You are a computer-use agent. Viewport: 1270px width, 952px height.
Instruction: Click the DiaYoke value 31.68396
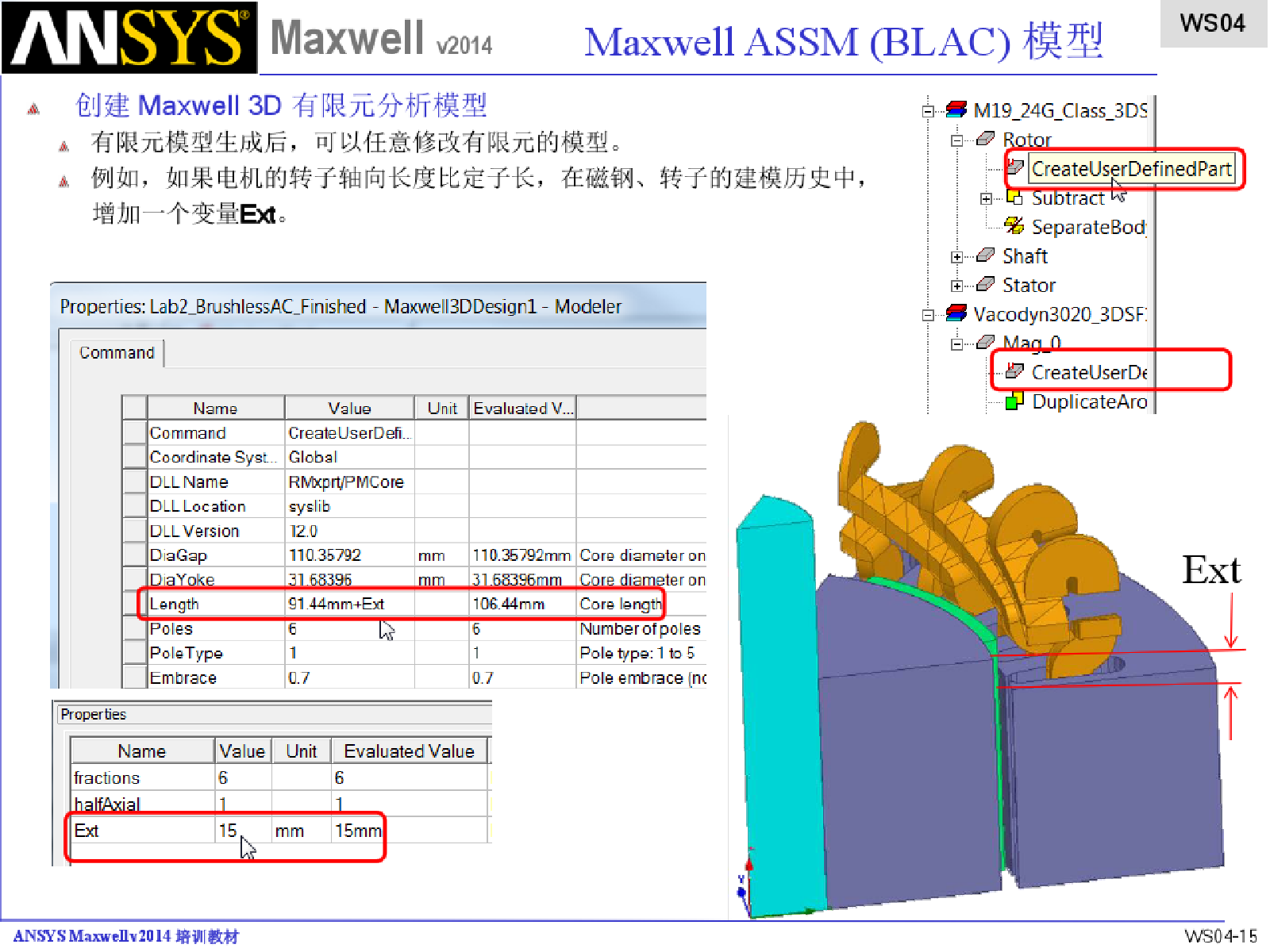[x=349, y=580]
